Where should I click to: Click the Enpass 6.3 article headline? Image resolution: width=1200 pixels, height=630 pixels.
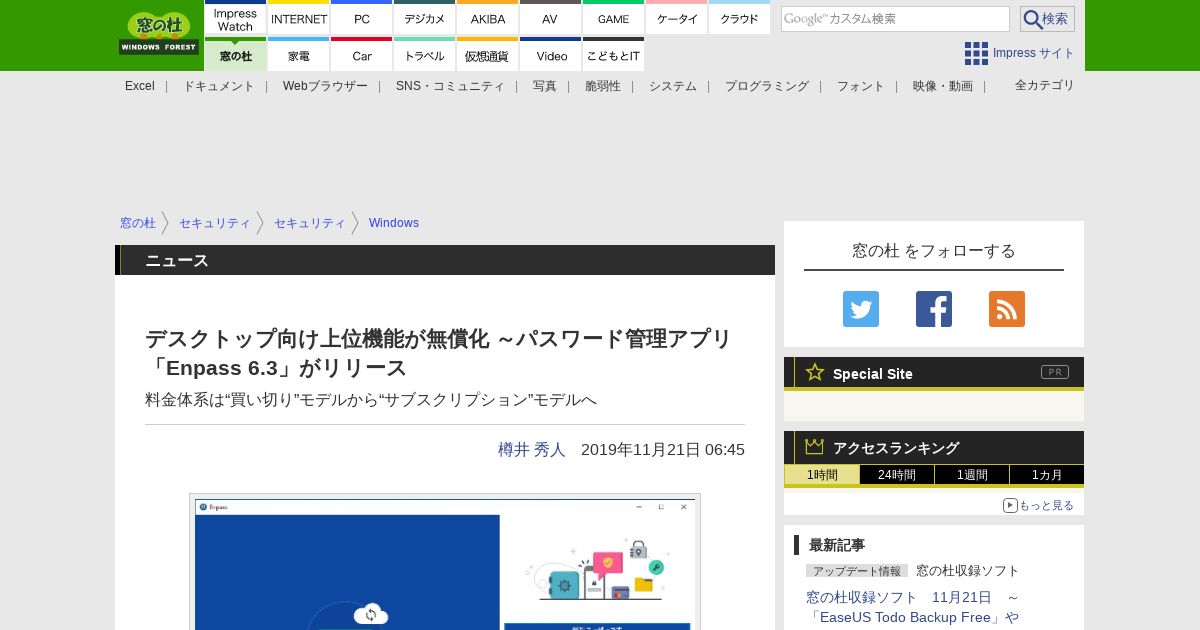pos(439,353)
